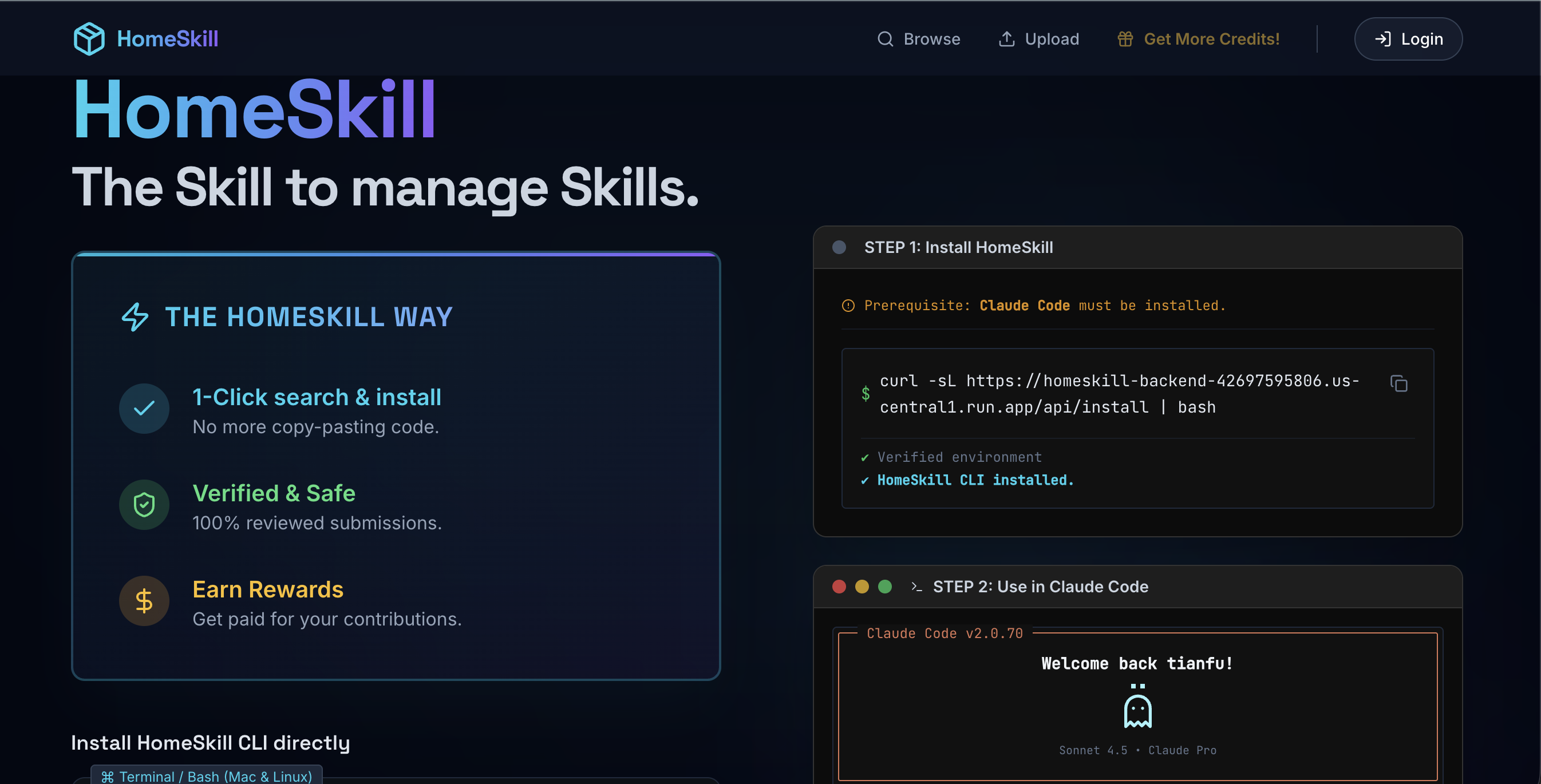Click the green shield Verified icon
Image resolution: width=1541 pixels, height=784 pixels.
(144, 505)
